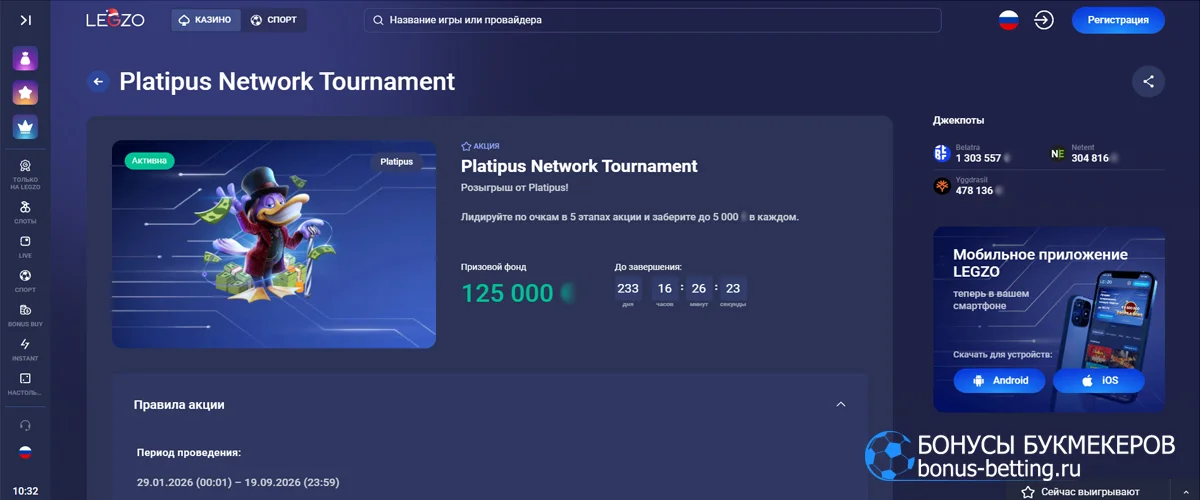1200x500 pixels.
Task: Go back using the arrow next to title
Action: click(98, 82)
